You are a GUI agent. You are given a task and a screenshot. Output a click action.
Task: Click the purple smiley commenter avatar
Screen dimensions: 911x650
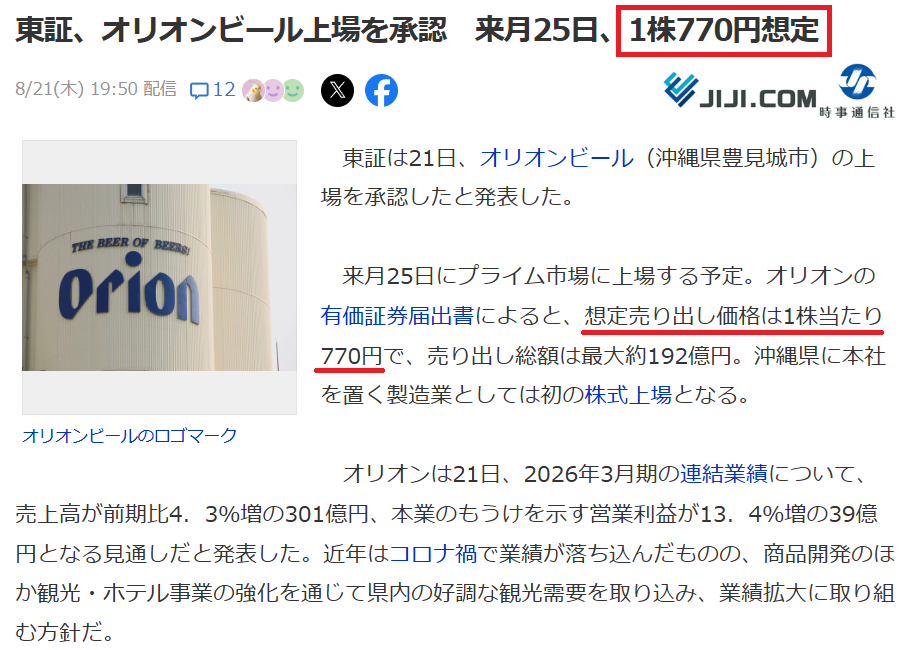(273, 91)
